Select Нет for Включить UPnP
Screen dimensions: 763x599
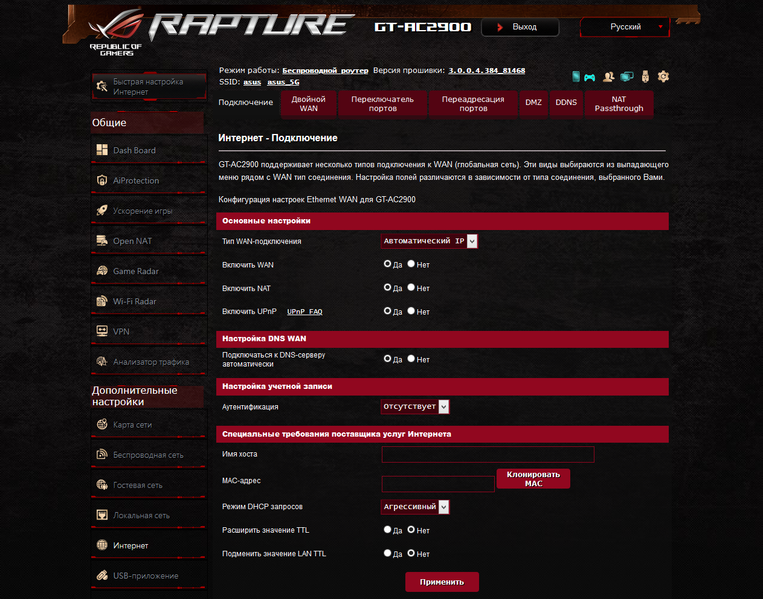411,310
